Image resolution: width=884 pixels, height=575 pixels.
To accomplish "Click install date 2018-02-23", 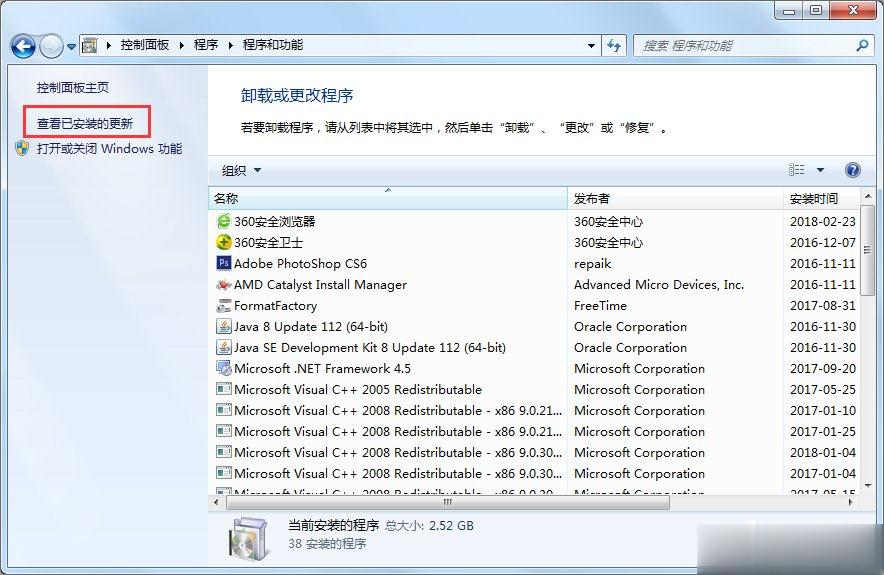I will (823, 222).
